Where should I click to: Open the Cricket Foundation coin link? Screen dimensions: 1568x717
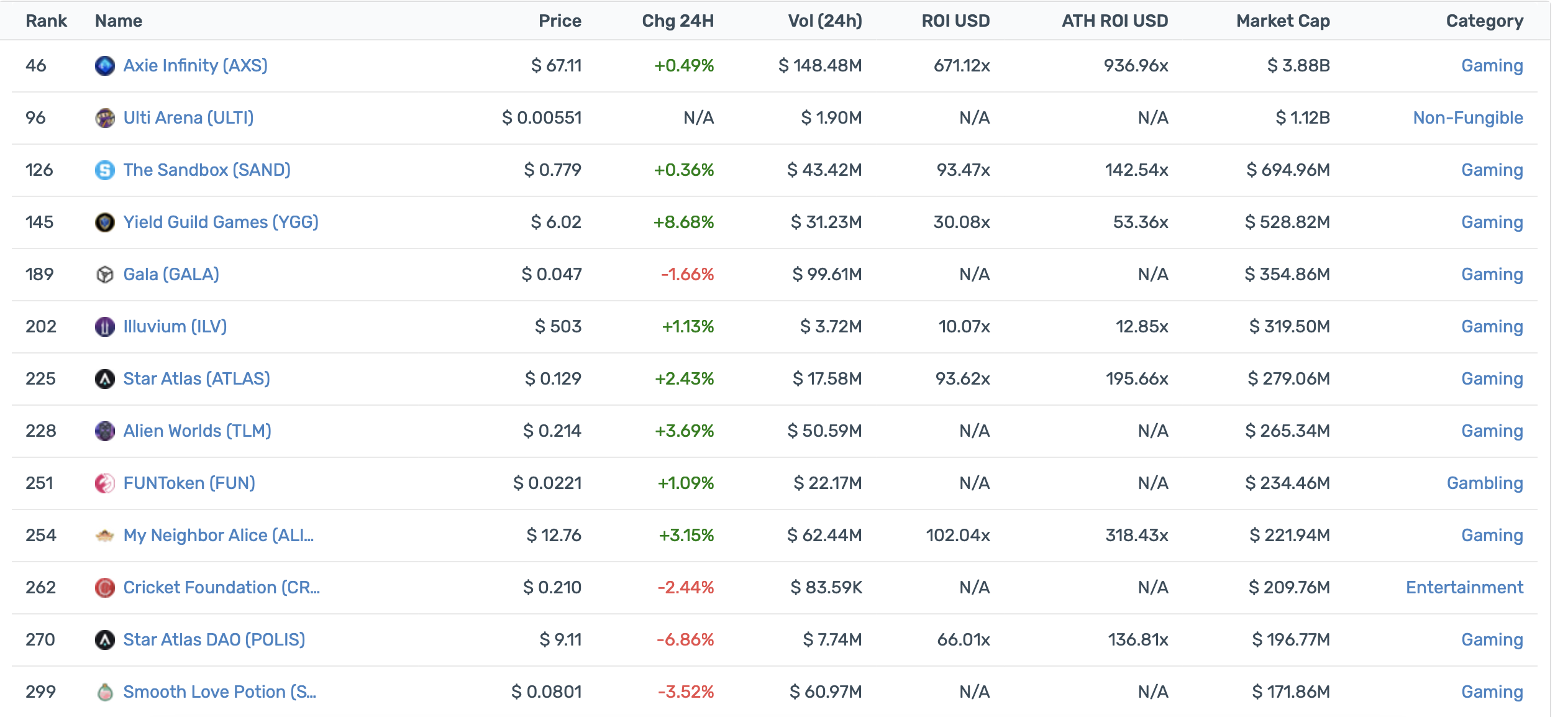coord(221,588)
